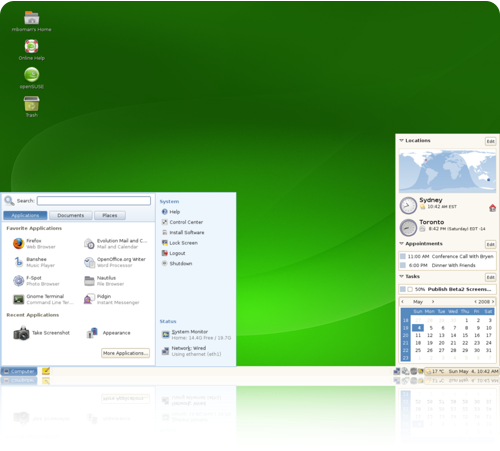Screen dimensions: 500x451
Task: Click the network monitor icon in system tray
Action: pyautogui.click(x=397, y=371)
